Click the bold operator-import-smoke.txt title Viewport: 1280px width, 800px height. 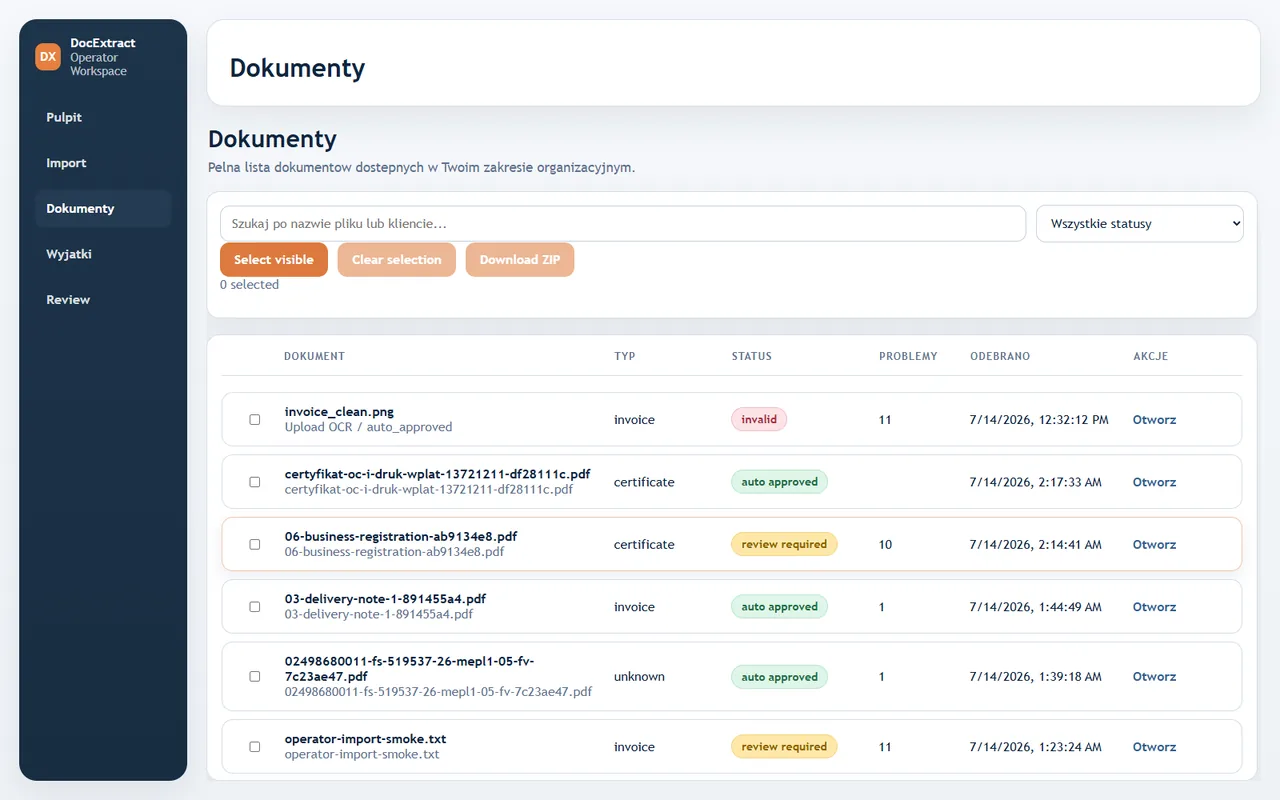(365, 739)
